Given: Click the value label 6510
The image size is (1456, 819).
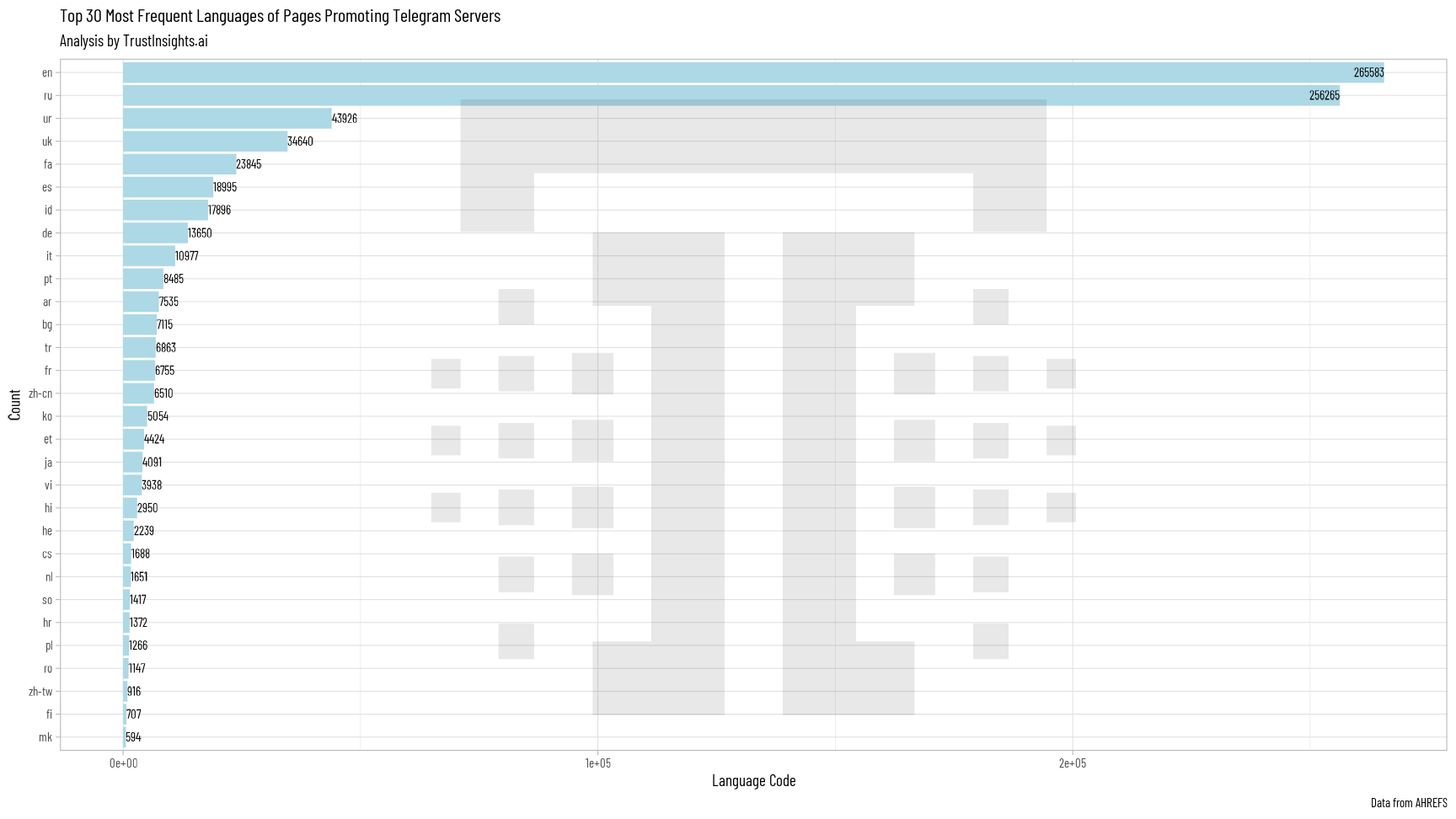Looking at the screenshot, I should [x=163, y=393].
